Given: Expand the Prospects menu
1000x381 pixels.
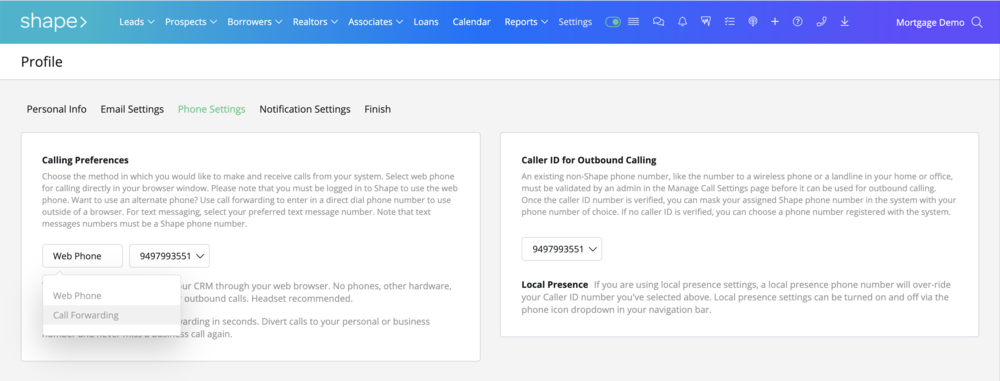Looking at the screenshot, I should [x=191, y=22].
